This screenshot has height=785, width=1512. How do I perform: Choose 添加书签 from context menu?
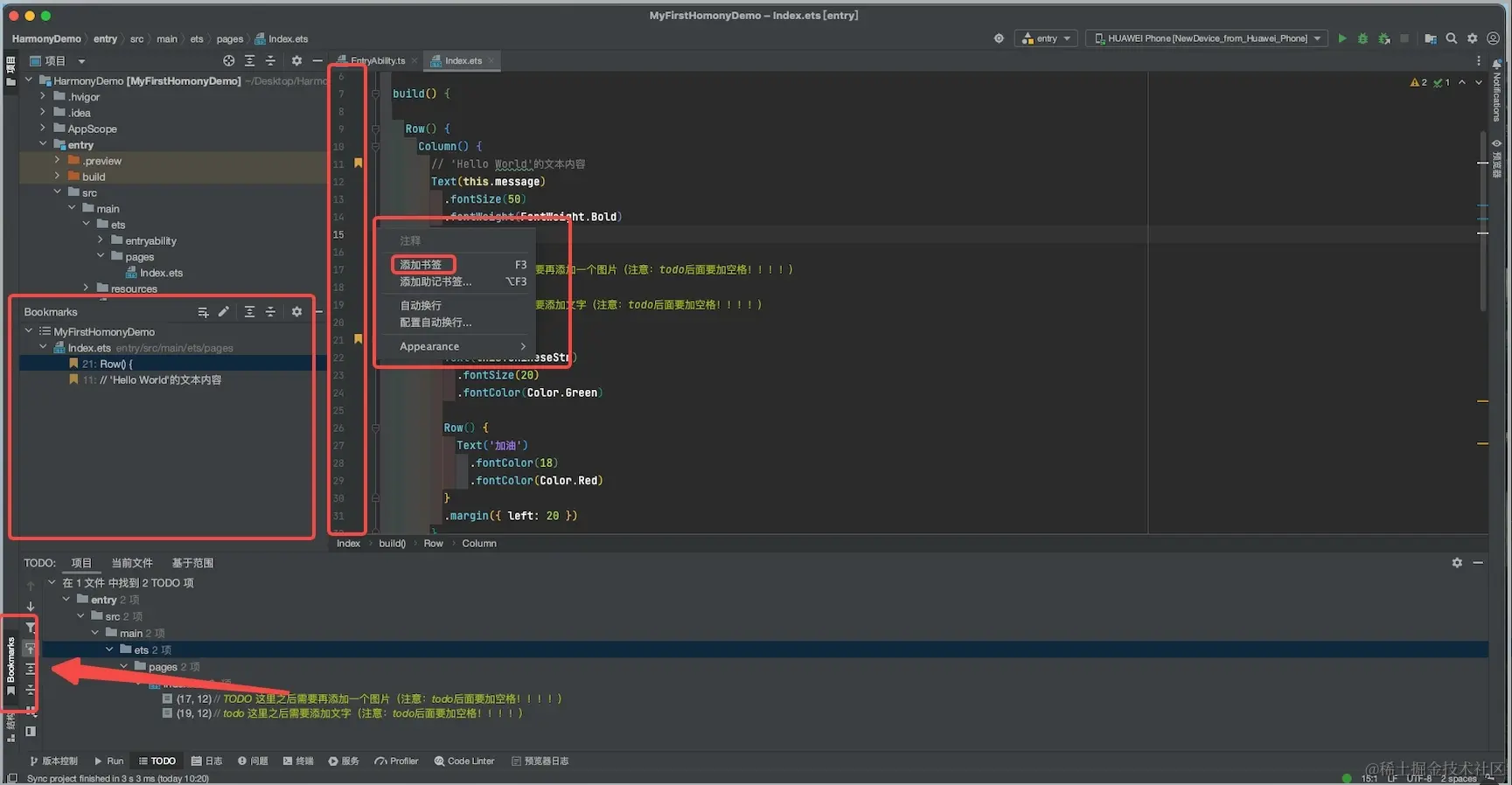point(459,264)
